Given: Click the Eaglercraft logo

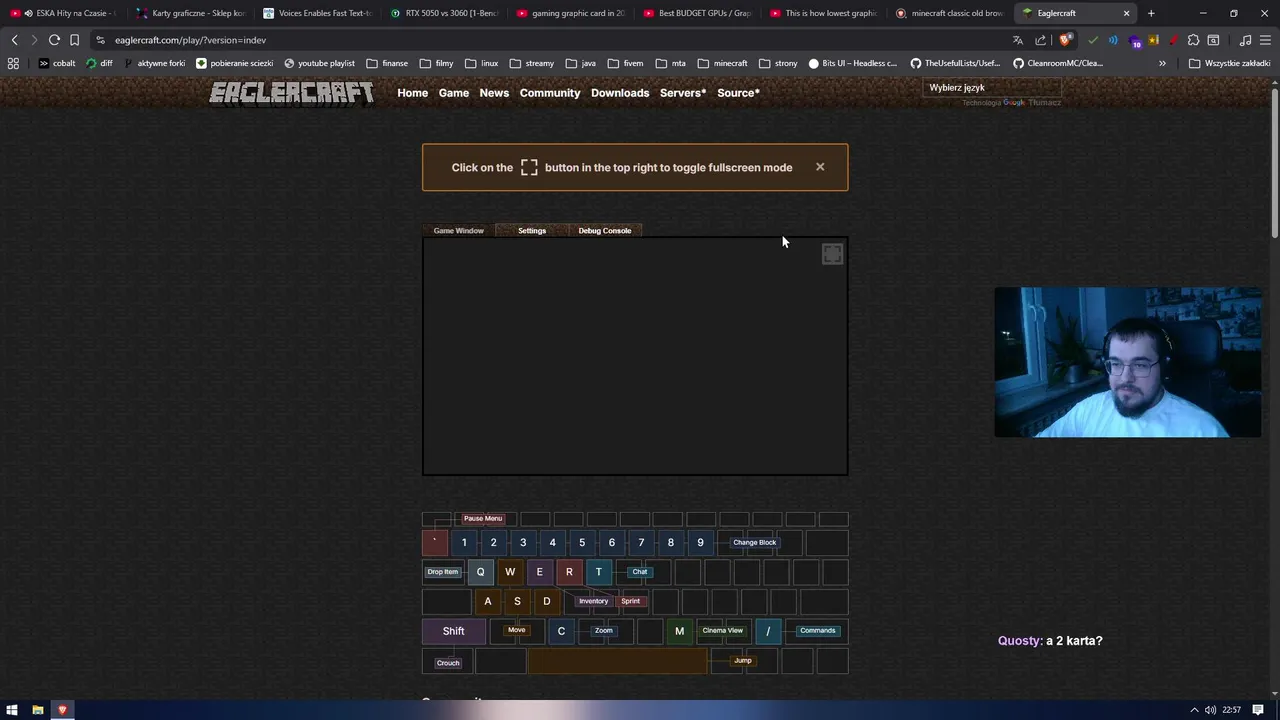Looking at the screenshot, I should pyautogui.click(x=291, y=93).
